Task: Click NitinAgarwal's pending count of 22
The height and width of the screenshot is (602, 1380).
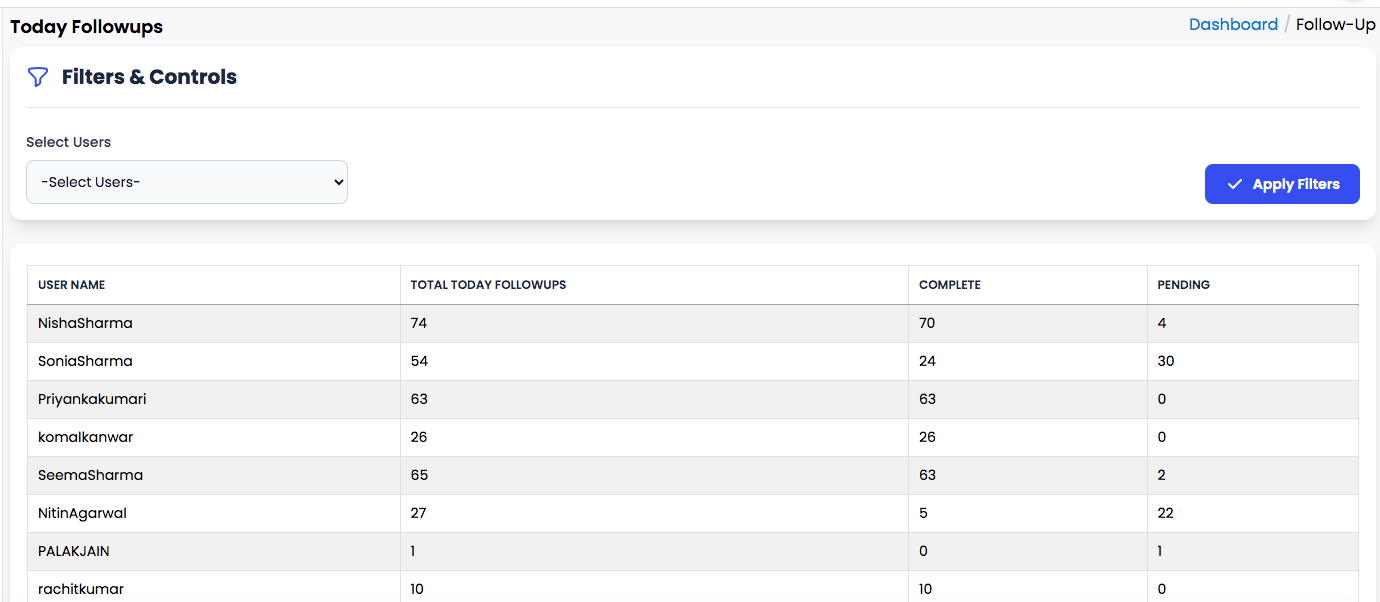Action: click(1165, 513)
